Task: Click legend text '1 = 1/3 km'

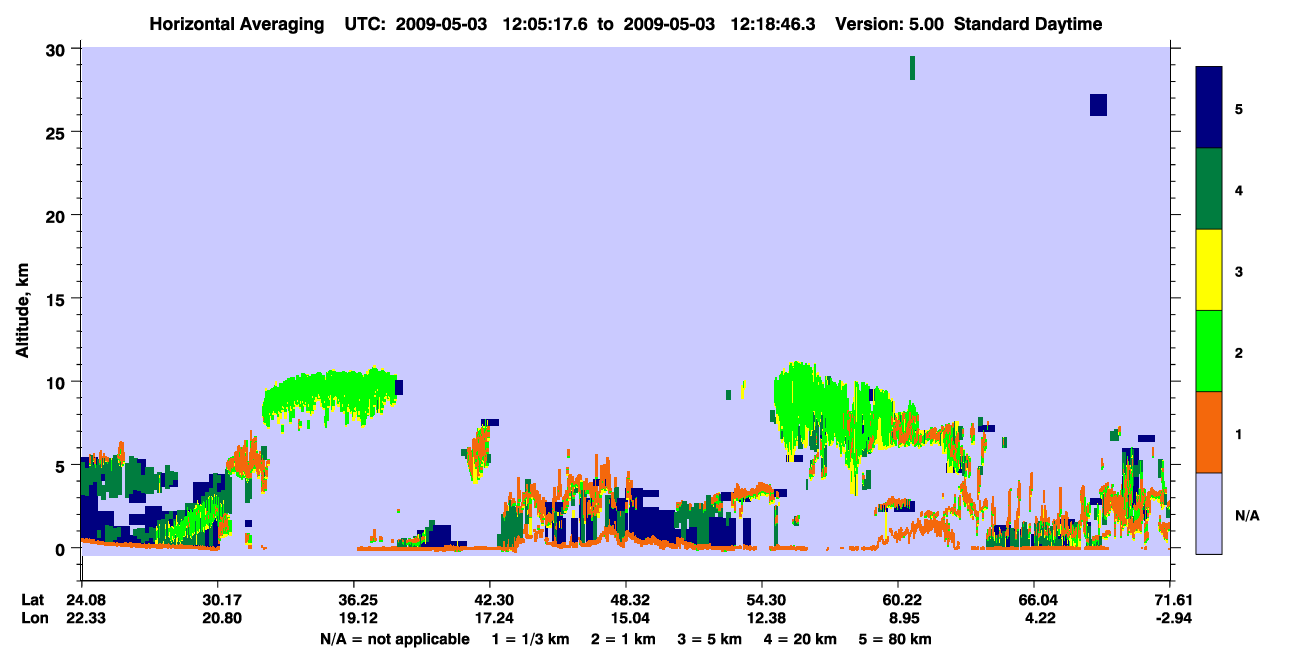Action: [532, 639]
